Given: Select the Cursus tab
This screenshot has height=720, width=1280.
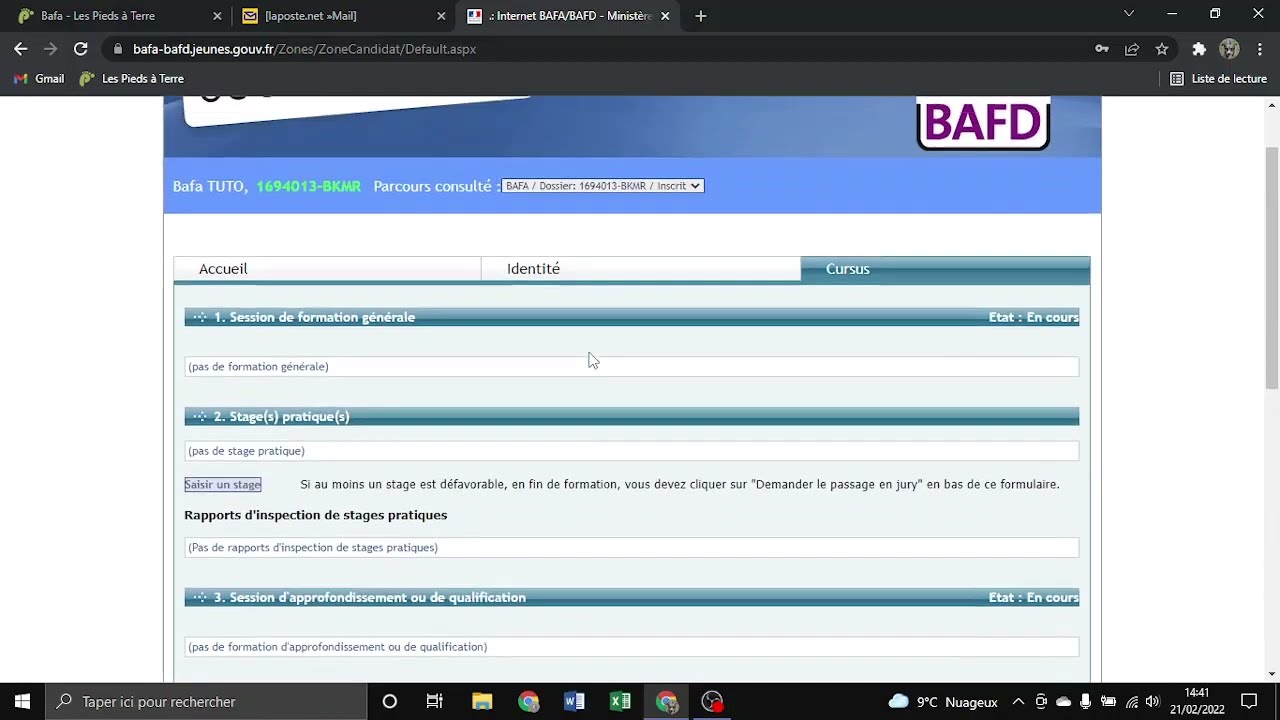Looking at the screenshot, I should (x=945, y=269).
